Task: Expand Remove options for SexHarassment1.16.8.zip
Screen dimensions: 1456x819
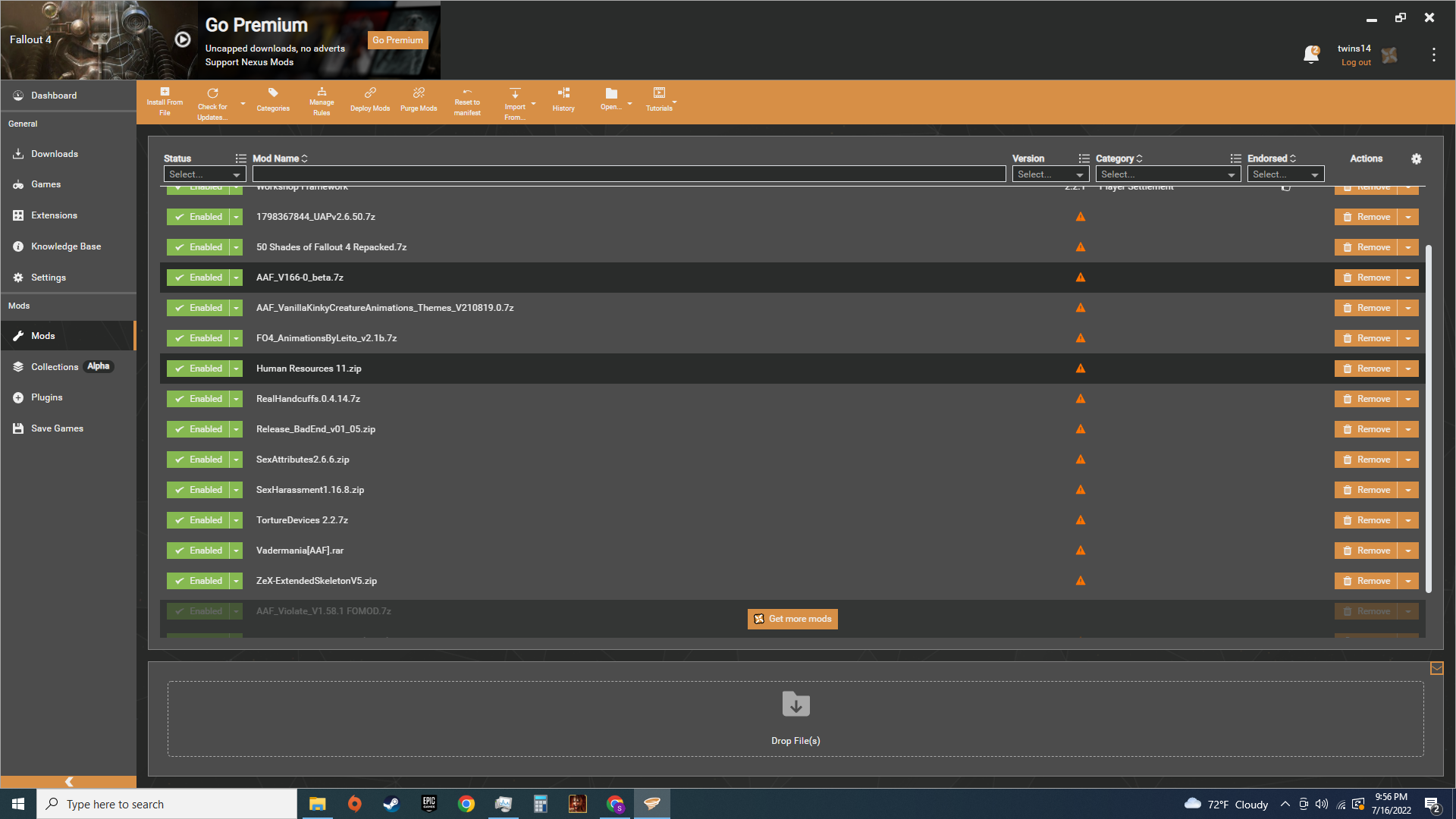Action: 1408,490
